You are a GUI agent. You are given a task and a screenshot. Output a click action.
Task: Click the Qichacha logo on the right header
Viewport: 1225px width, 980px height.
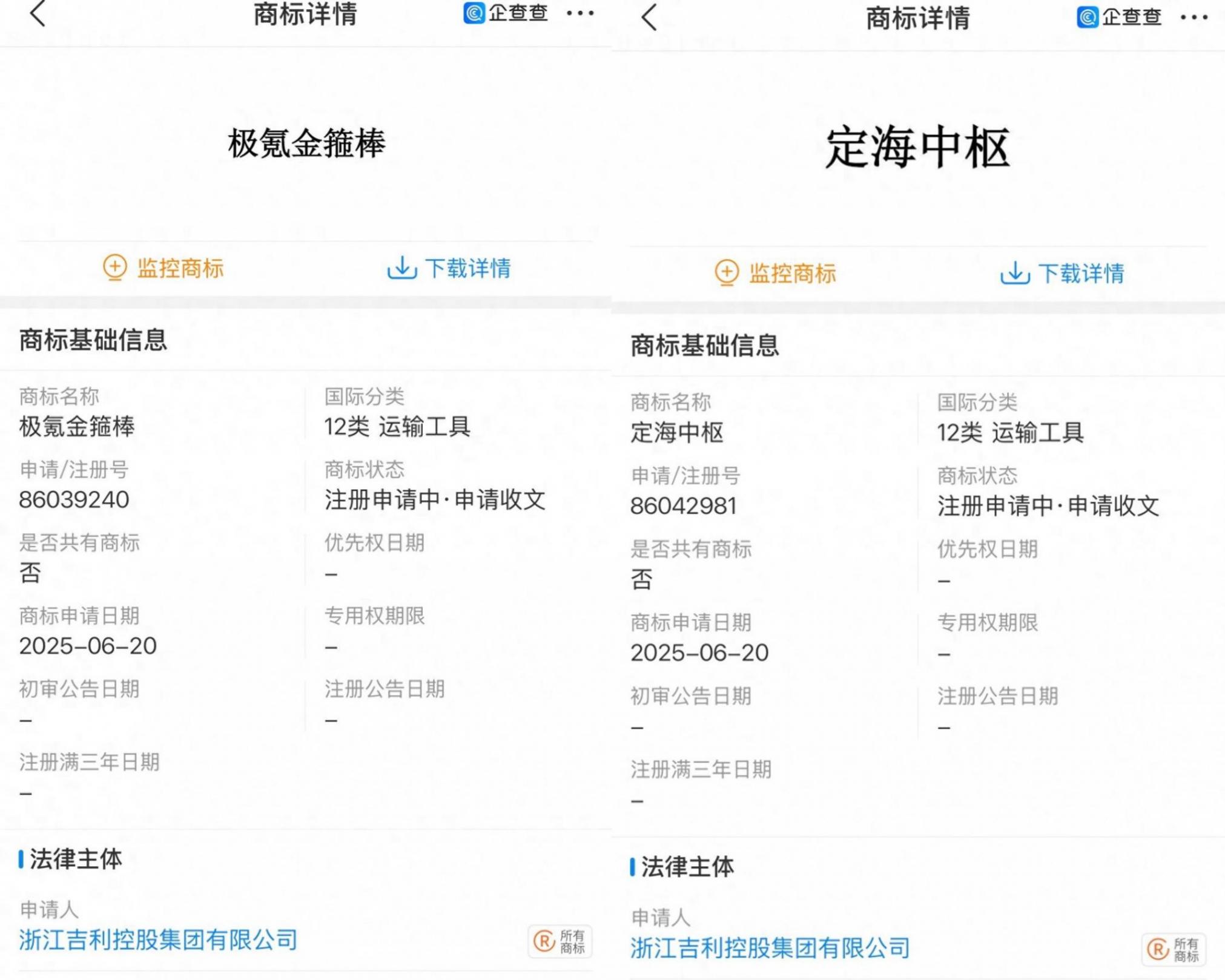coord(1119,17)
